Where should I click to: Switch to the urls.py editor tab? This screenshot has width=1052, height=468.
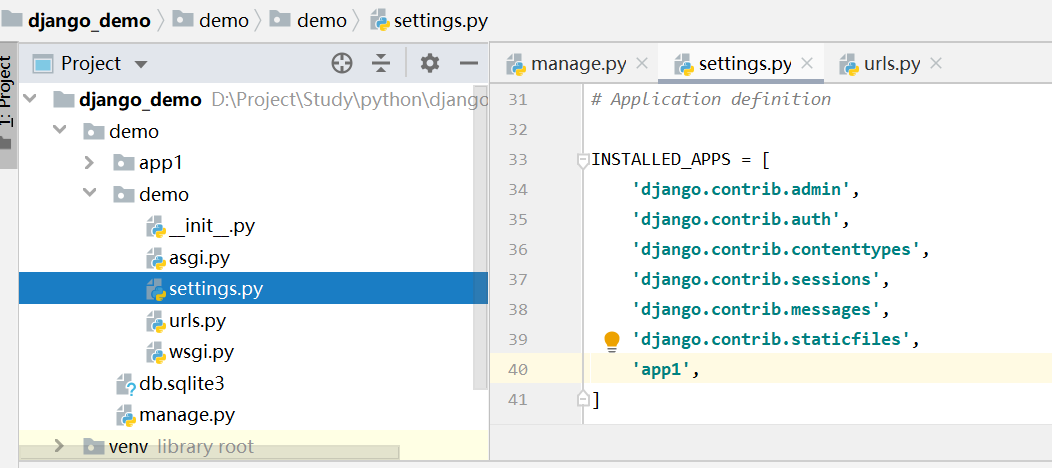pyautogui.click(x=892, y=64)
